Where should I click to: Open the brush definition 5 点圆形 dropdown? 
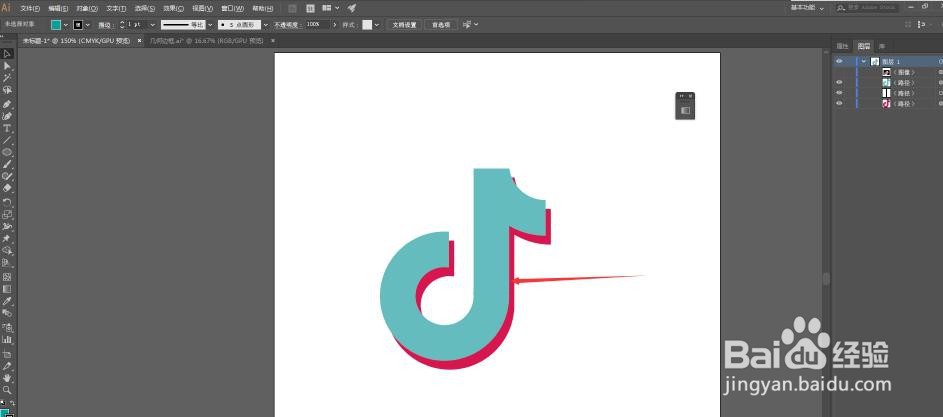tap(266, 25)
